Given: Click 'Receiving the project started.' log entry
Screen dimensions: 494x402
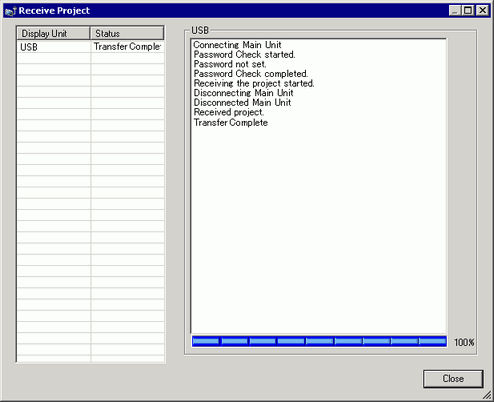Looking at the screenshot, I should point(254,83).
